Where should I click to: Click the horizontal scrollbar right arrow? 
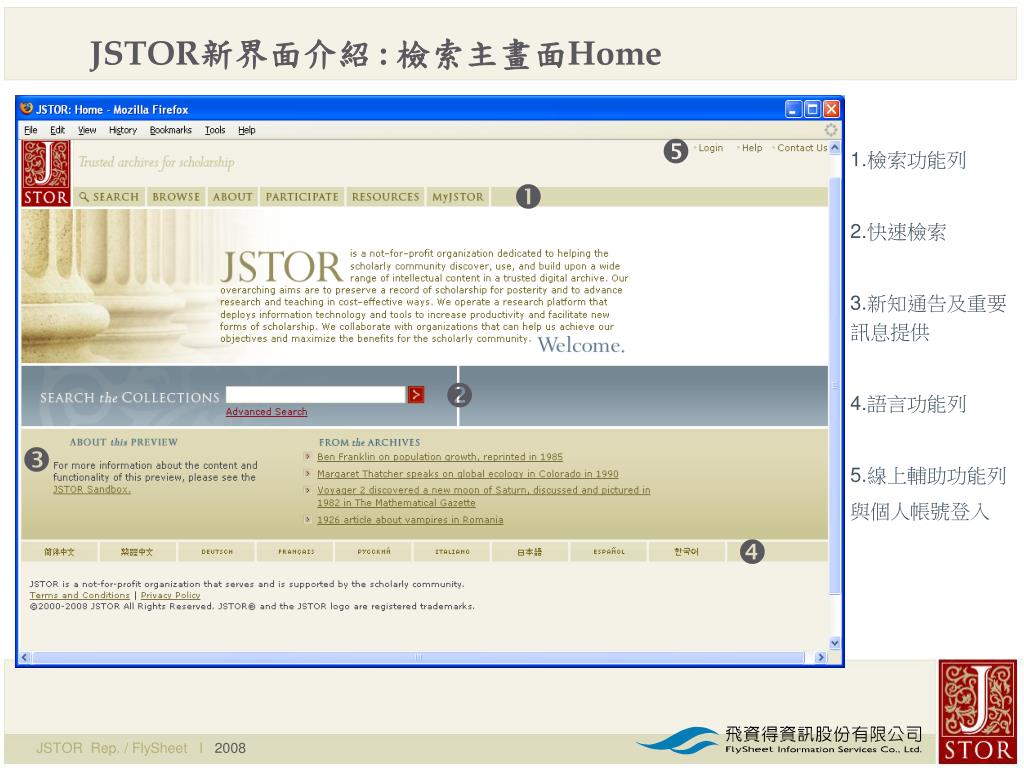click(822, 658)
